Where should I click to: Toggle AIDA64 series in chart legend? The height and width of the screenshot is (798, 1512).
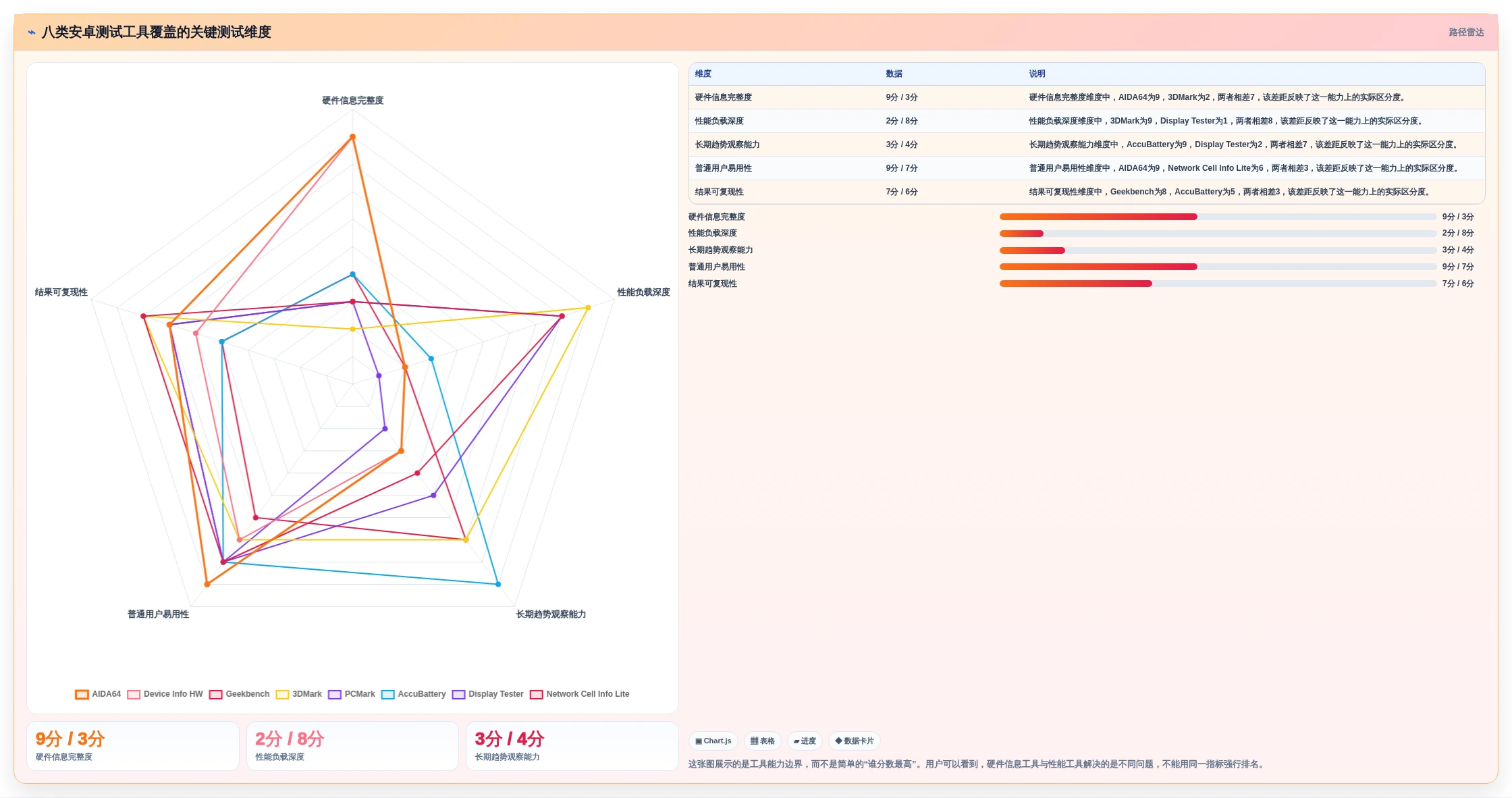point(98,694)
